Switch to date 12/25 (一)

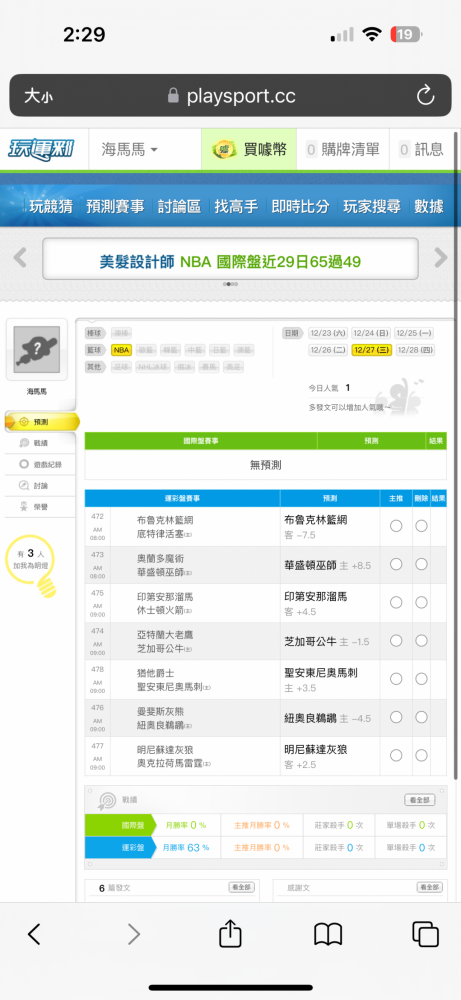pos(414,333)
